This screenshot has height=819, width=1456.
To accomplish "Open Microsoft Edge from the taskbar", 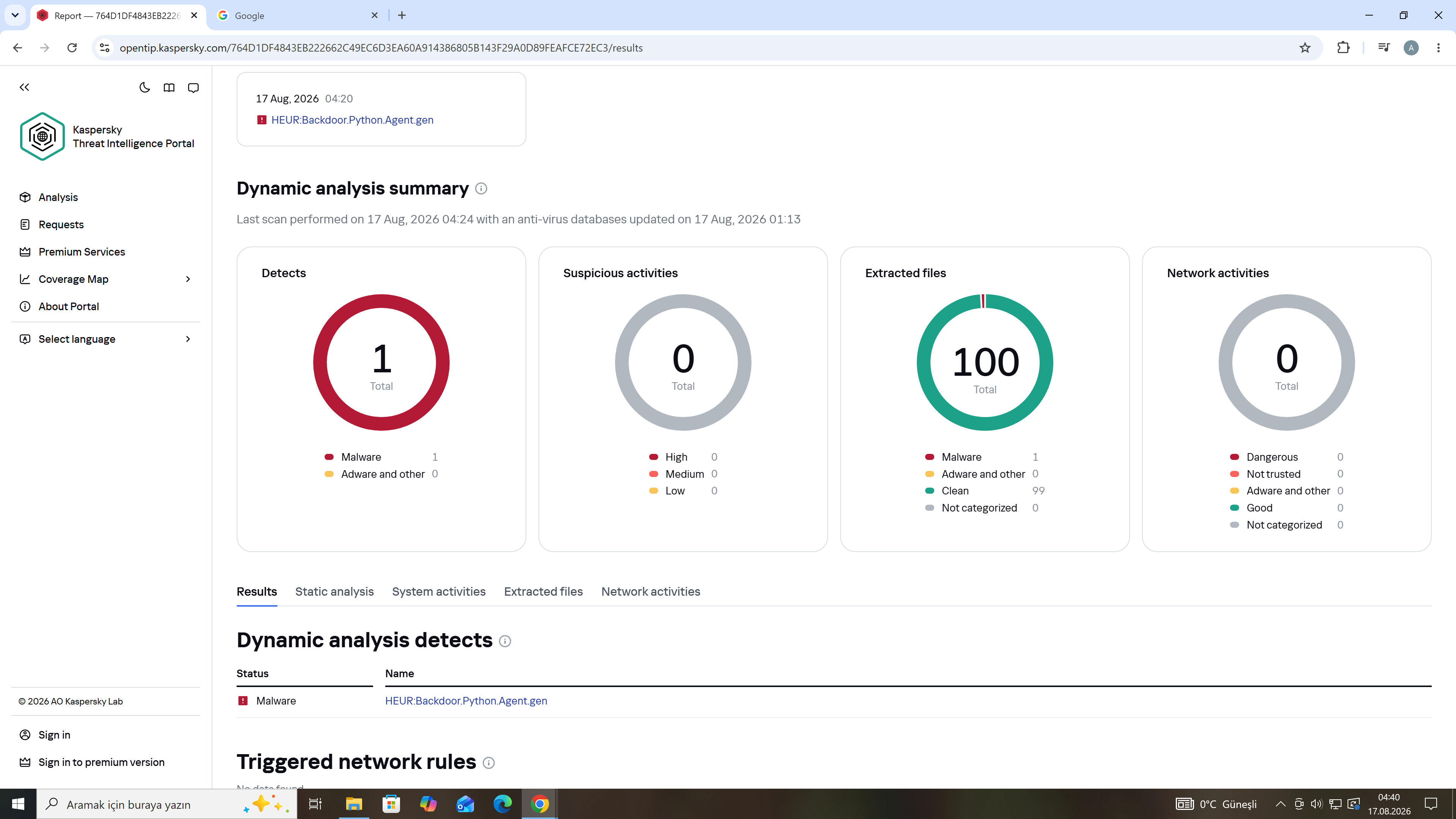I will (x=502, y=804).
